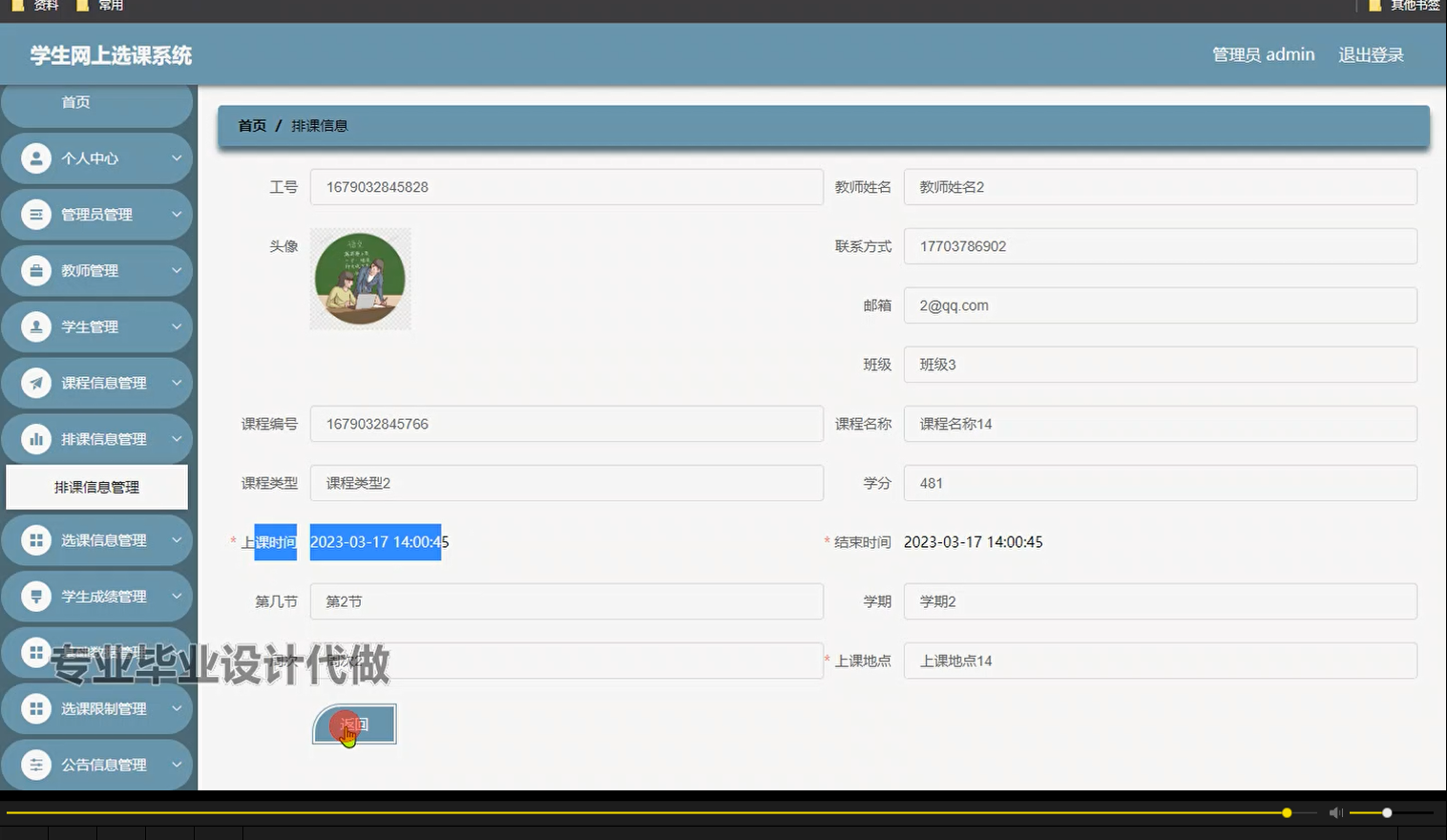This screenshot has height=840, width=1447.
Task: Click the 选课限制管理 grid icon
Action: point(35,708)
